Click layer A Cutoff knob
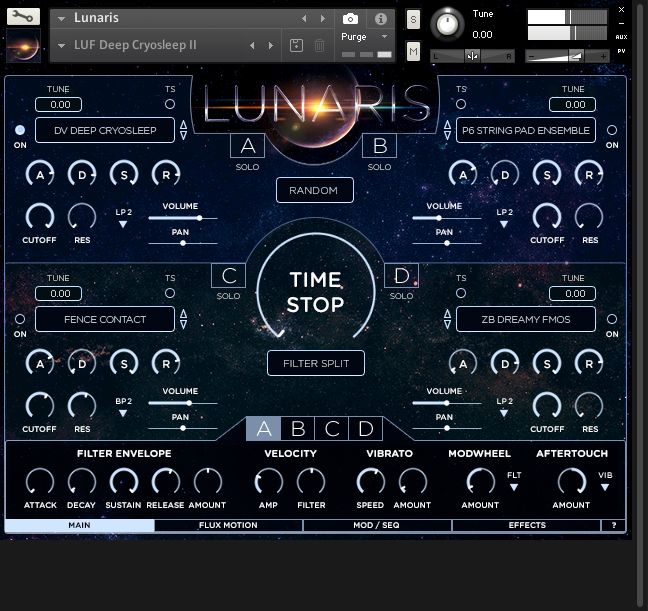The image size is (648, 611). 40,217
